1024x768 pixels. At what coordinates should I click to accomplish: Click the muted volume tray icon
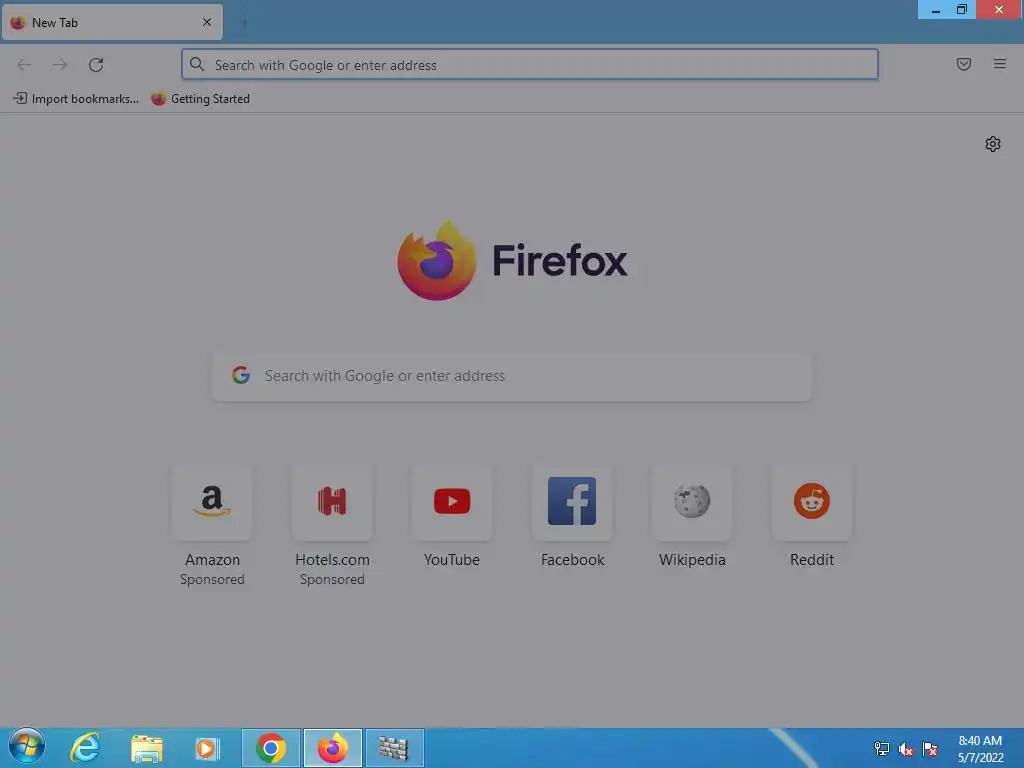tap(906, 749)
